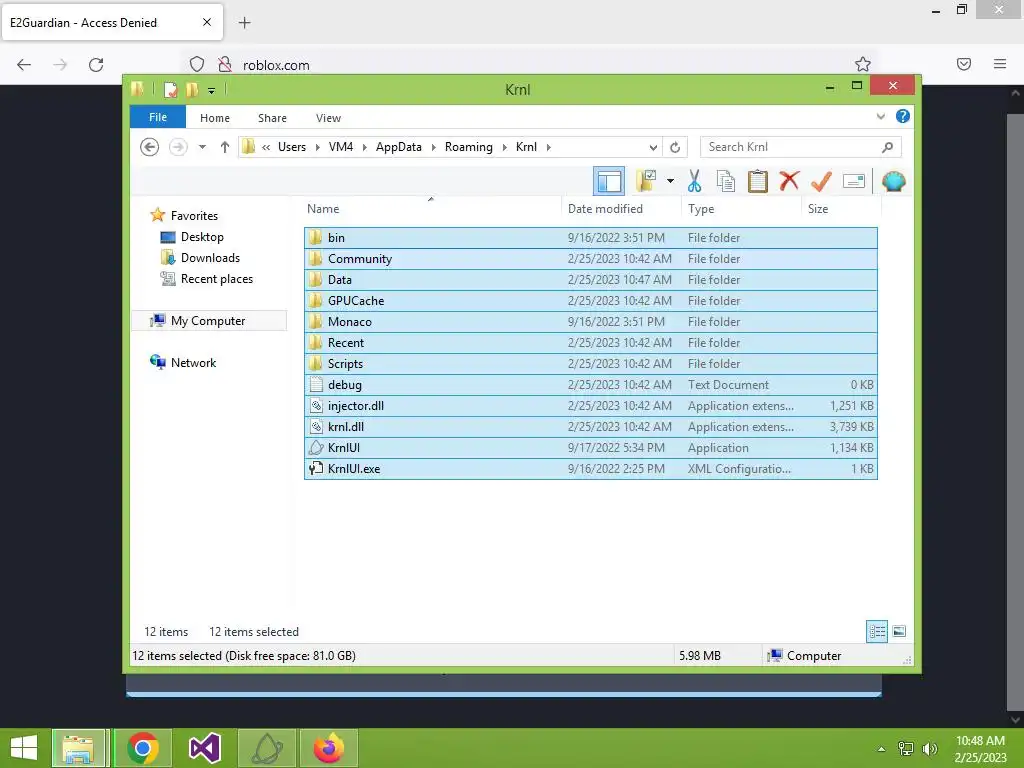
Task: Open recent locations dropdown arrow
Action: [x=202, y=147]
